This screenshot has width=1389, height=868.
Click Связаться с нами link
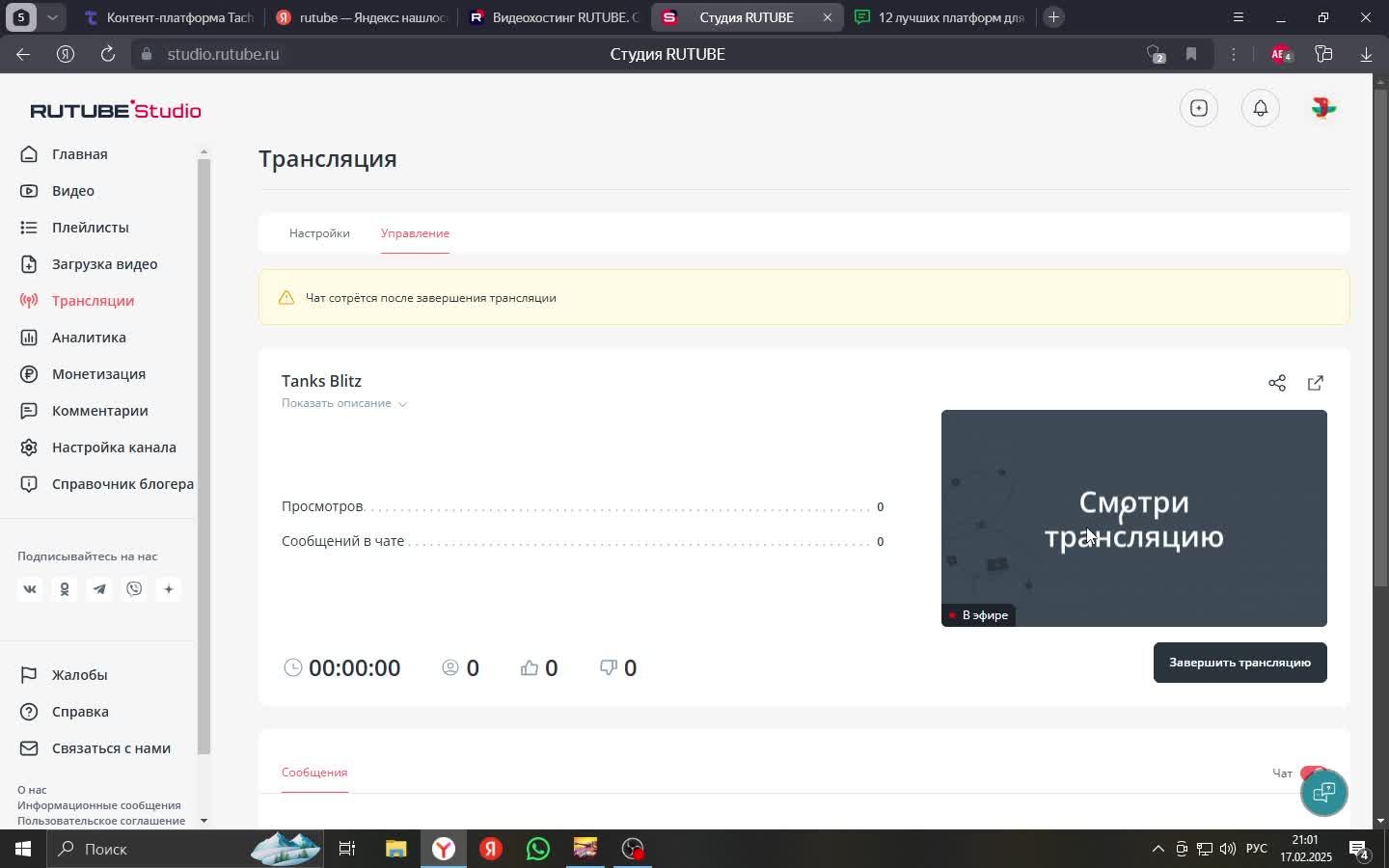(95, 748)
